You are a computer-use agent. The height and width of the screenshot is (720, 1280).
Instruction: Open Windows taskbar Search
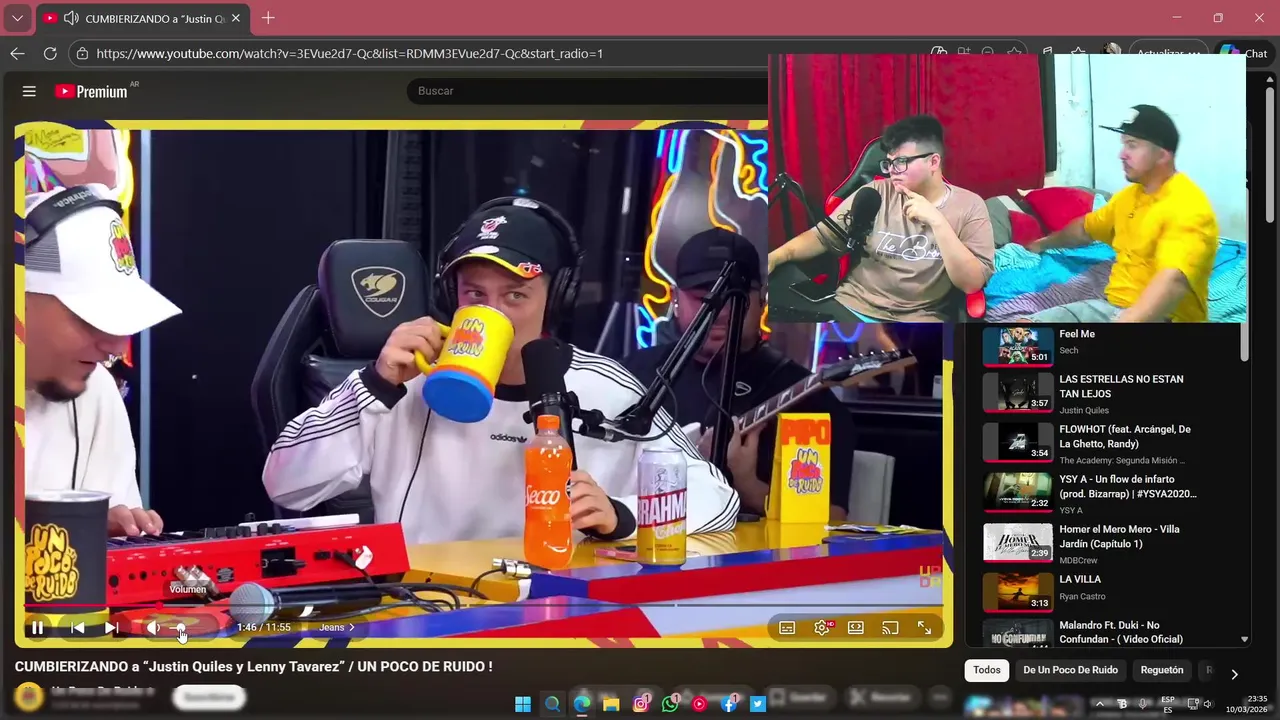click(552, 704)
